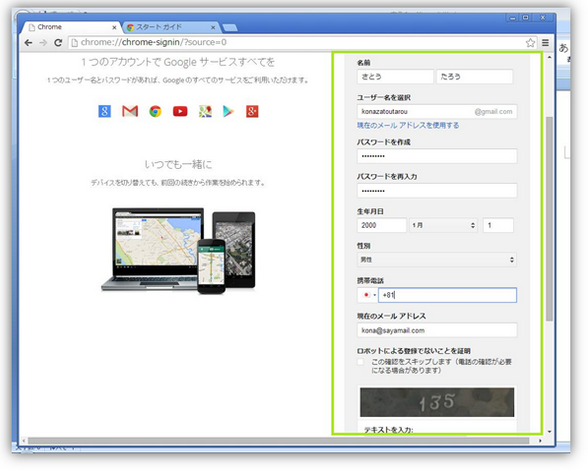Click the left arrow of horizontal scrollbar
This screenshot has height=470, width=588.
coord(24,440)
